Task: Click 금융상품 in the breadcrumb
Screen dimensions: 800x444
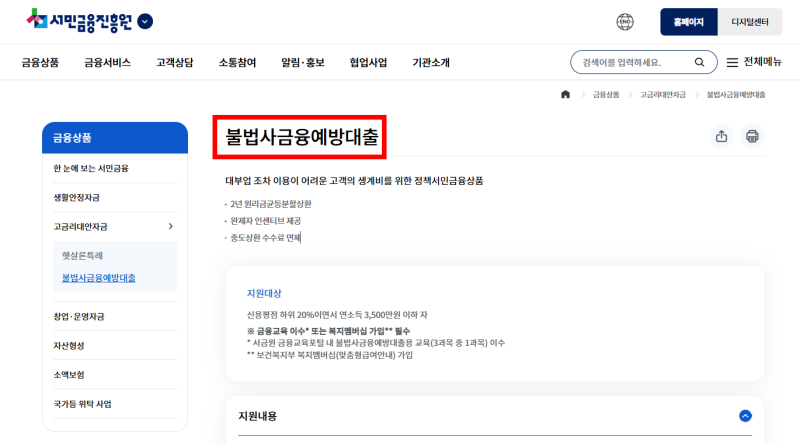Action: tap(606, 94)
